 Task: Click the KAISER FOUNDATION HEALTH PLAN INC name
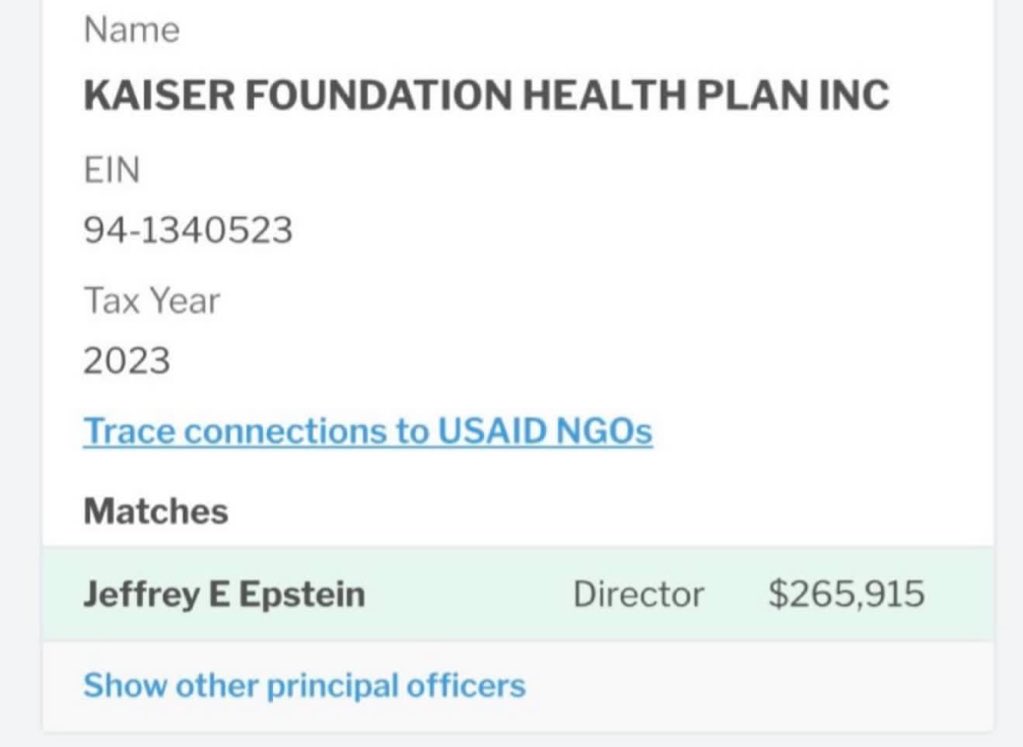pos(486,95)
